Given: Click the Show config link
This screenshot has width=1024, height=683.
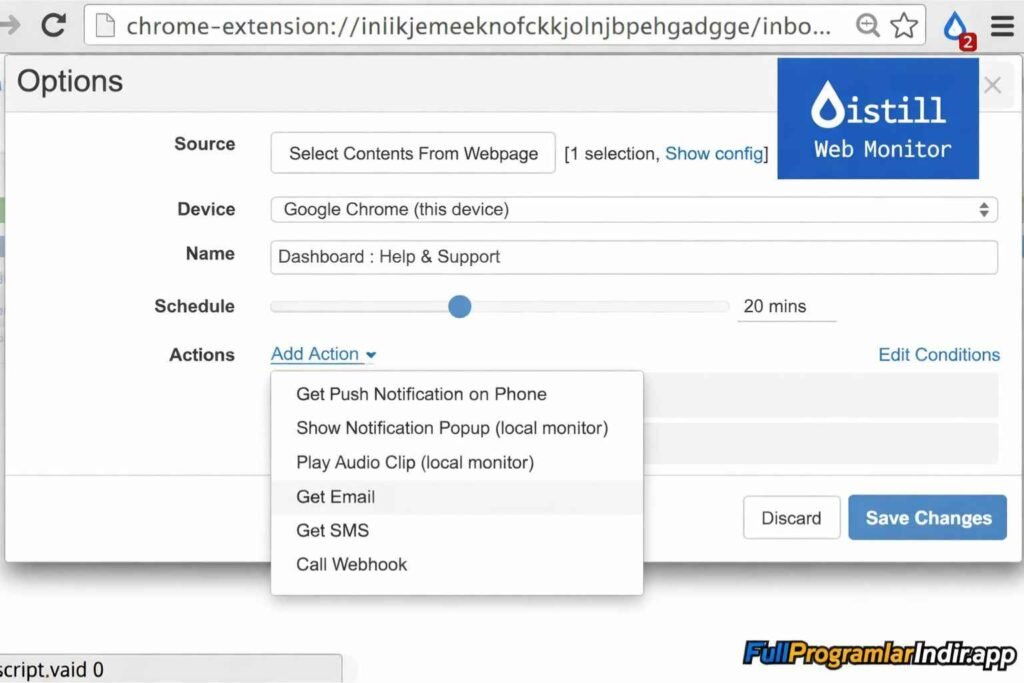Looking at the screenshot, I should coord(714,153).
